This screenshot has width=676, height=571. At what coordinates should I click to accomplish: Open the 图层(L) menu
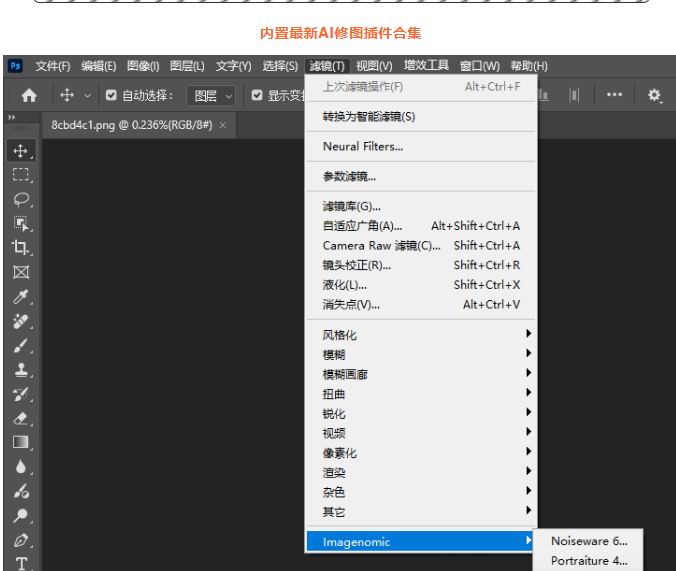tap(187, 66)
